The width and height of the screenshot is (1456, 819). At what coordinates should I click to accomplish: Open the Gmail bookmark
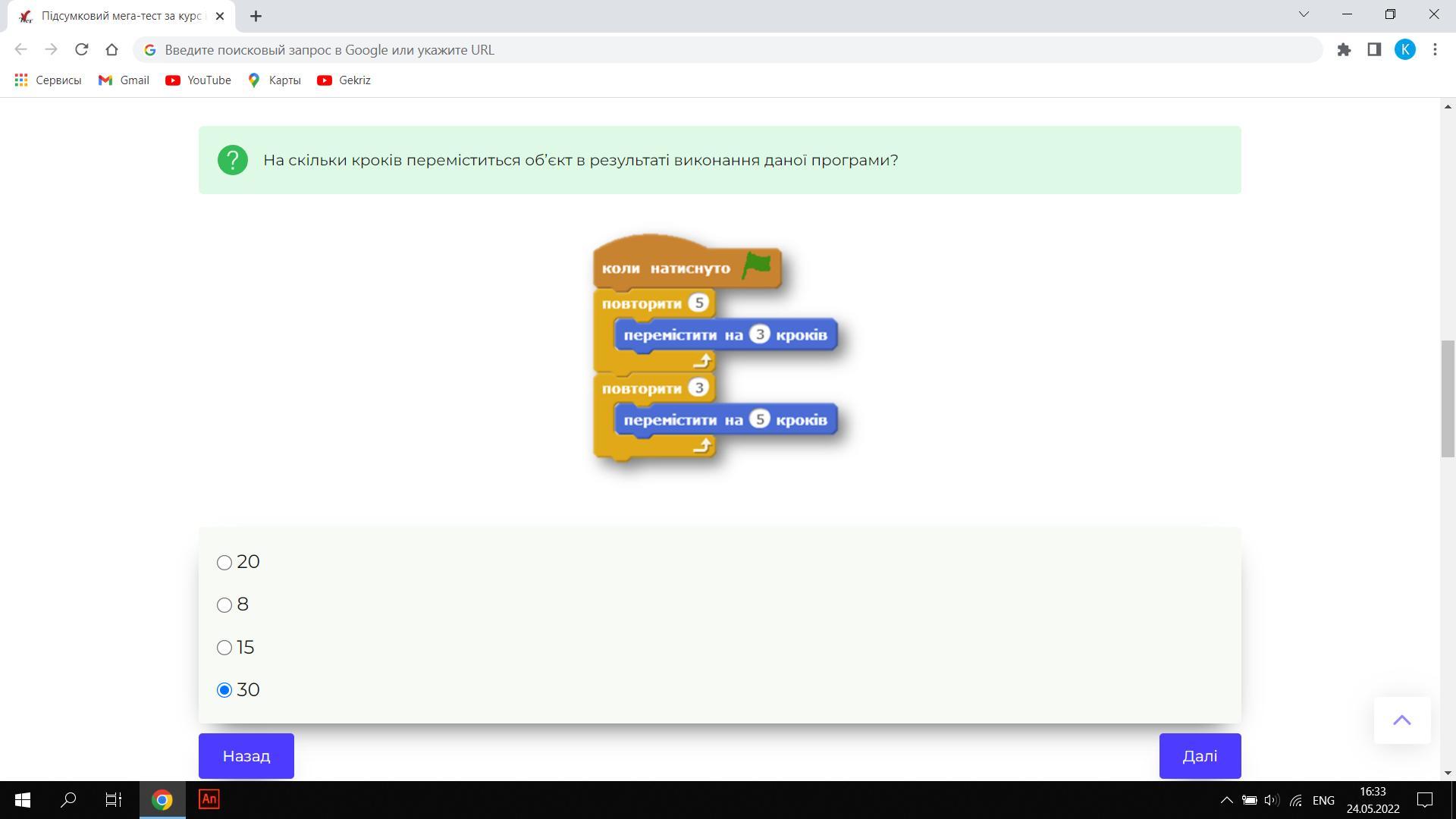coord(124,80)
